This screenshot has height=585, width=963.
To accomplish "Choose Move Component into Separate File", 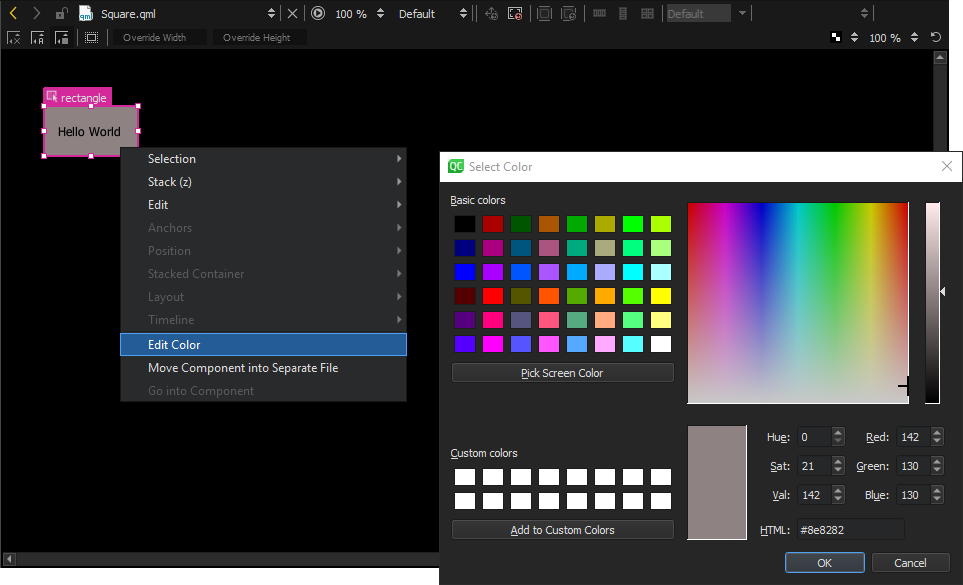I will pyautogui.click(x=242, y=367).
